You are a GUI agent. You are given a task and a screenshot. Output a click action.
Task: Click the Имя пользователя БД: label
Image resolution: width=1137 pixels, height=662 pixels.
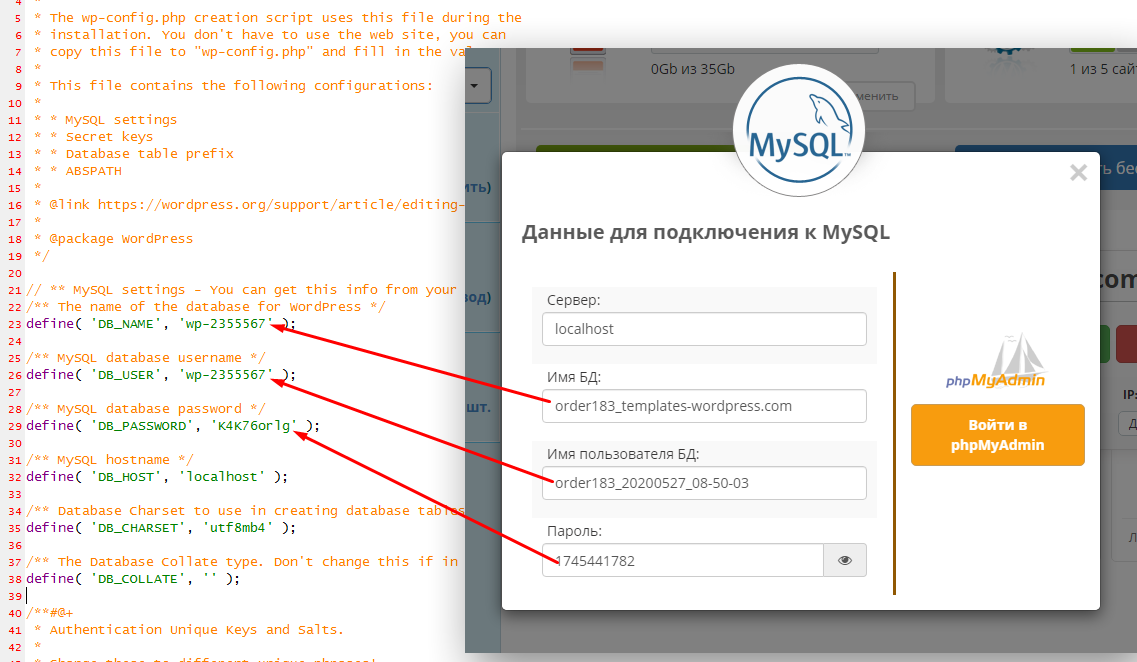coord(623,454)
